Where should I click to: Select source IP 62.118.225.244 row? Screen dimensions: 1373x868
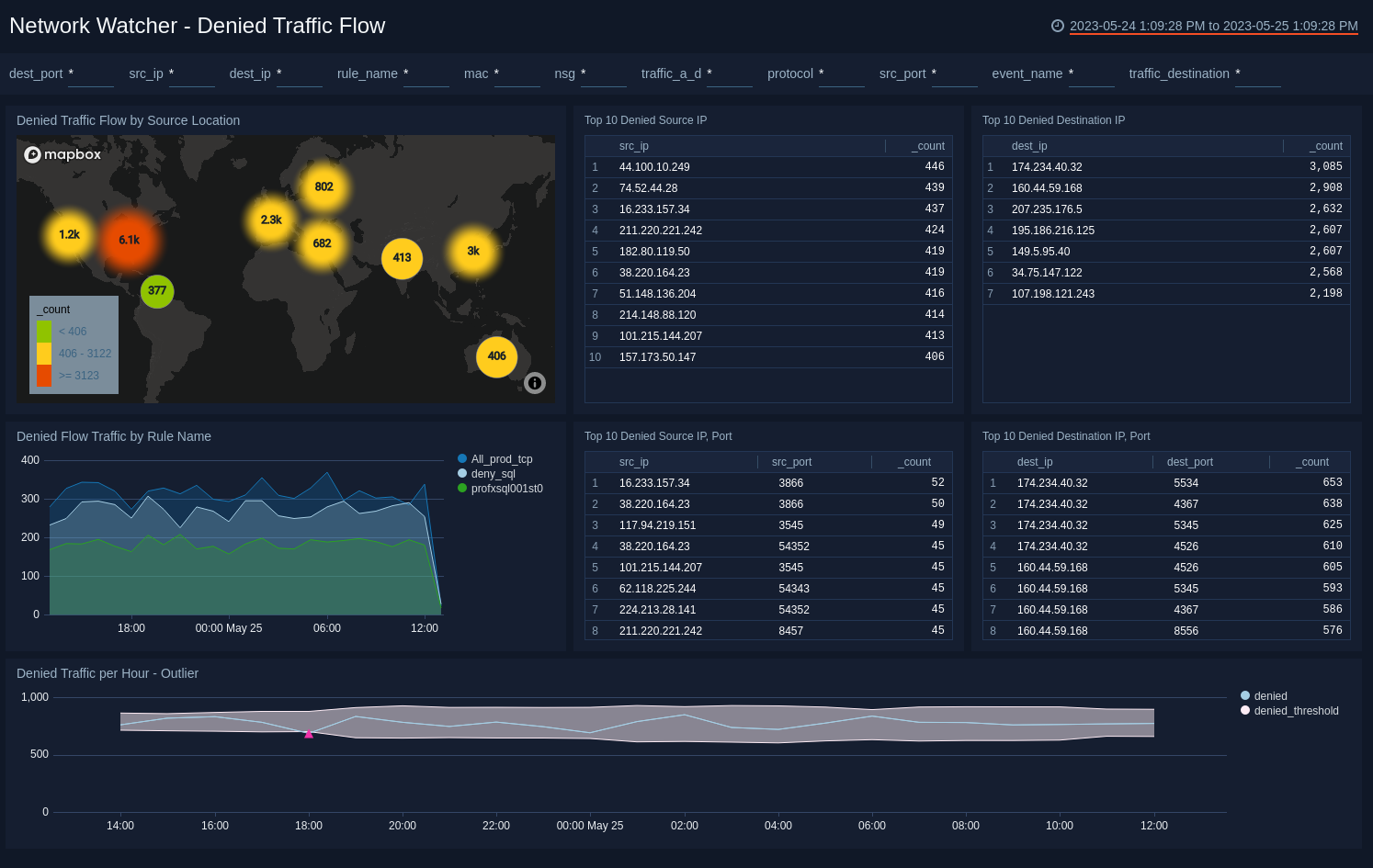[768, 589]
